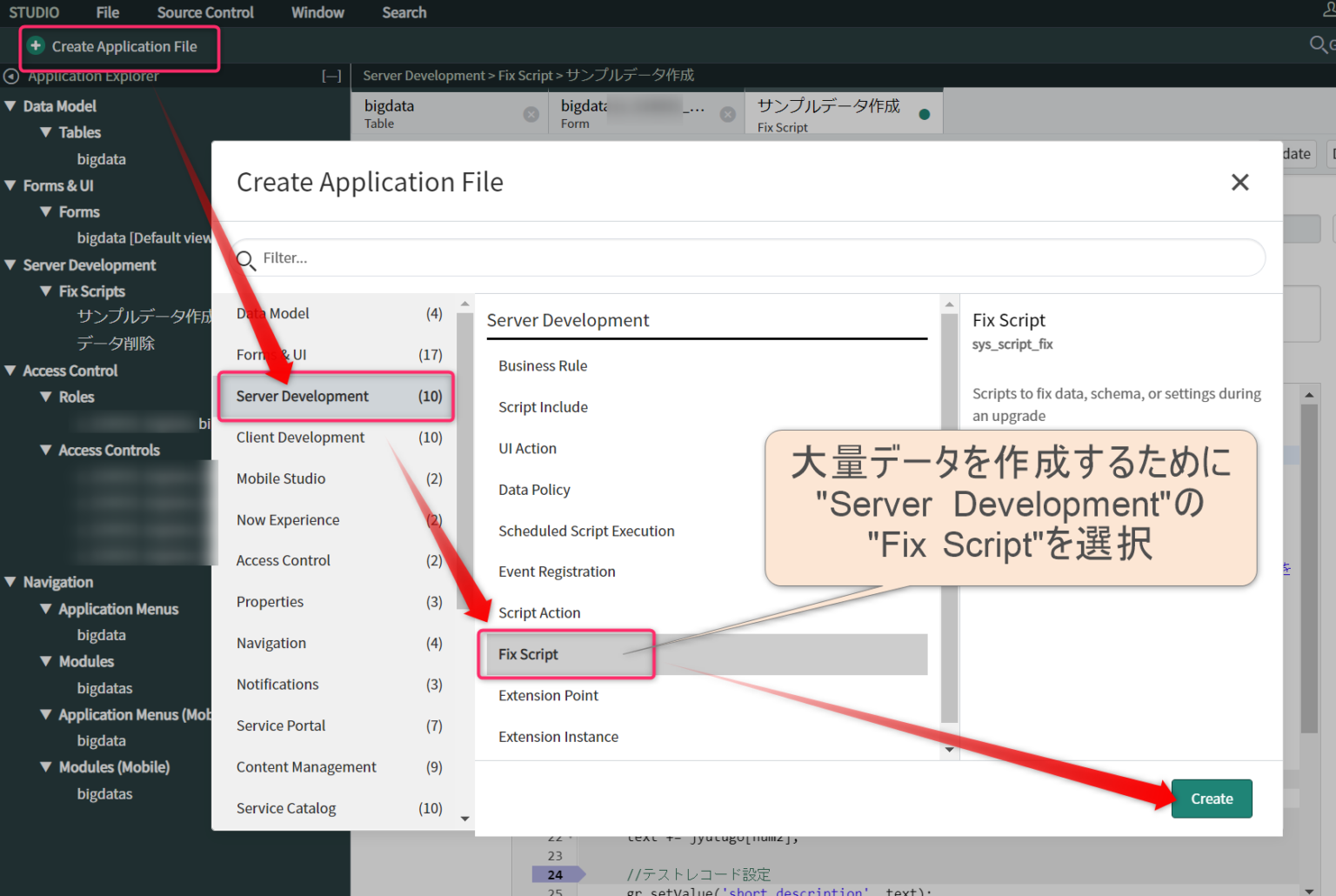Open the search icon at the top right
Image resolution: width=1336 pixels, height=896 pixels.
(x=1319, y=43)
